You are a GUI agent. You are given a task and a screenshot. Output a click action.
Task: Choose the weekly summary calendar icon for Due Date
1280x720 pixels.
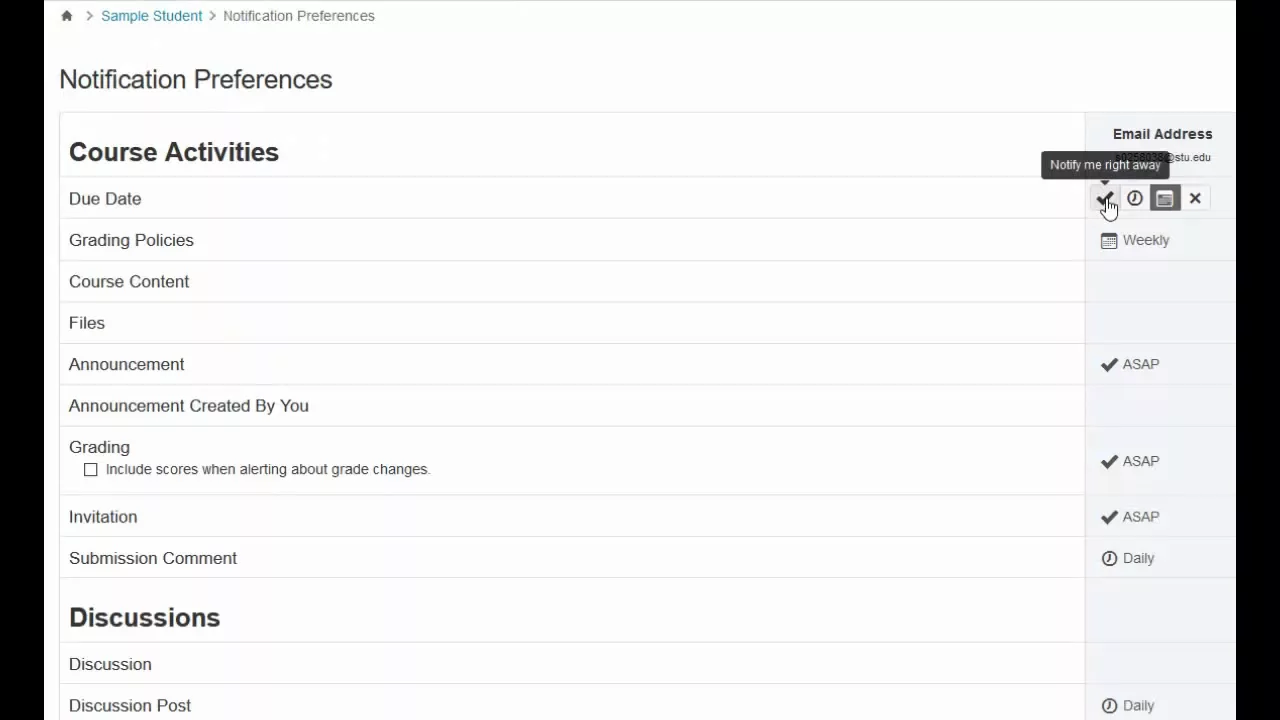(x=1165, y=198)
